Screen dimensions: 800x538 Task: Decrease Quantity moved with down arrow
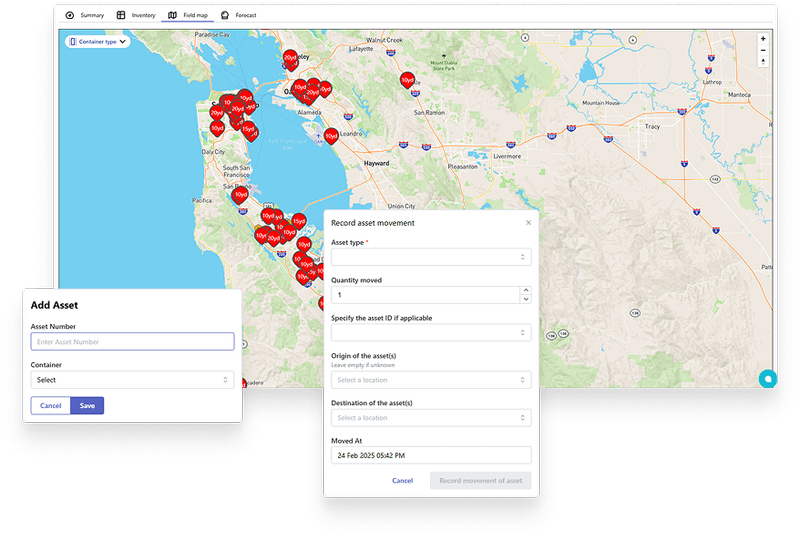pyautogui.click(x=526, y=299)
